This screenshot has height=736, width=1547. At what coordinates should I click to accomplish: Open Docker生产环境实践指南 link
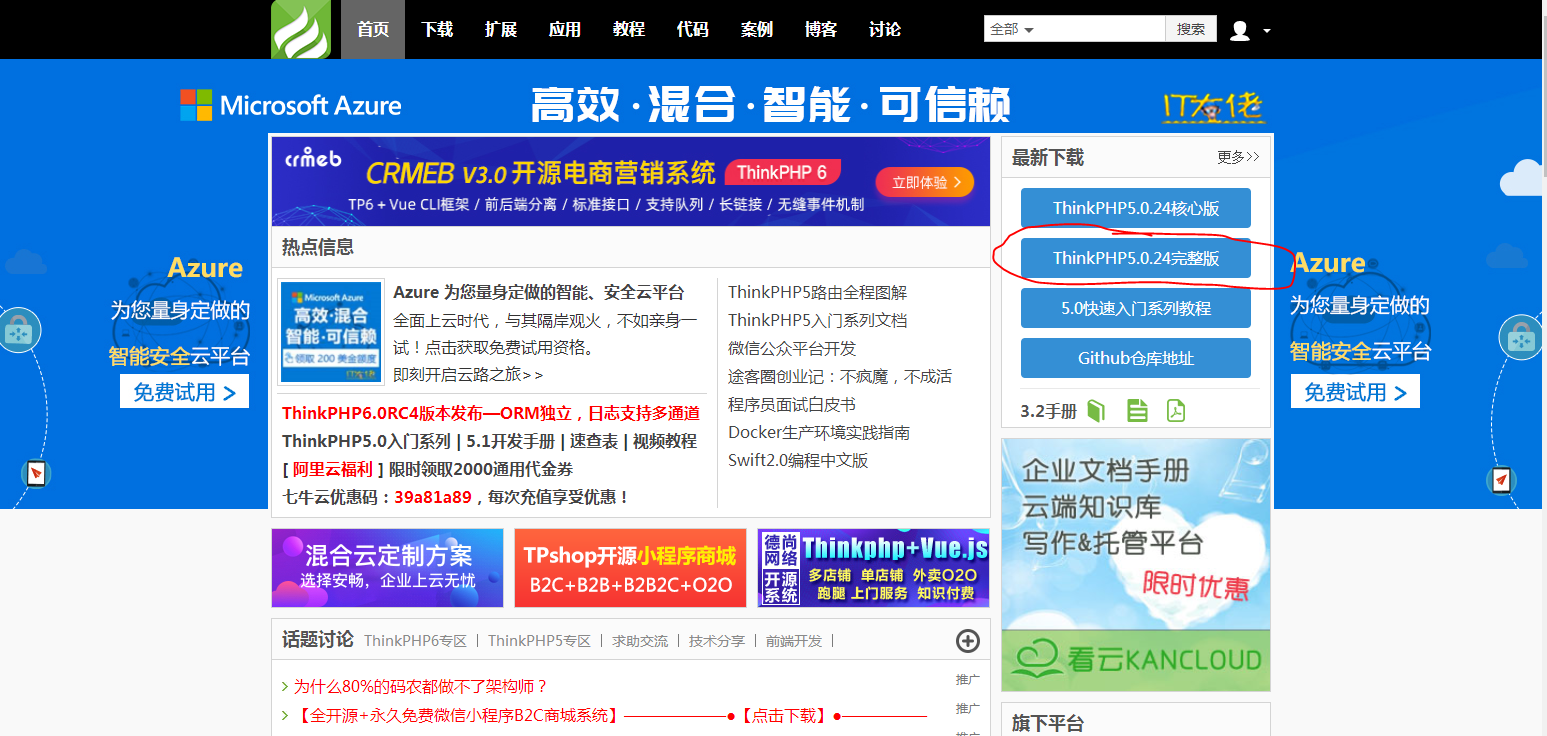tap(819, 432)
